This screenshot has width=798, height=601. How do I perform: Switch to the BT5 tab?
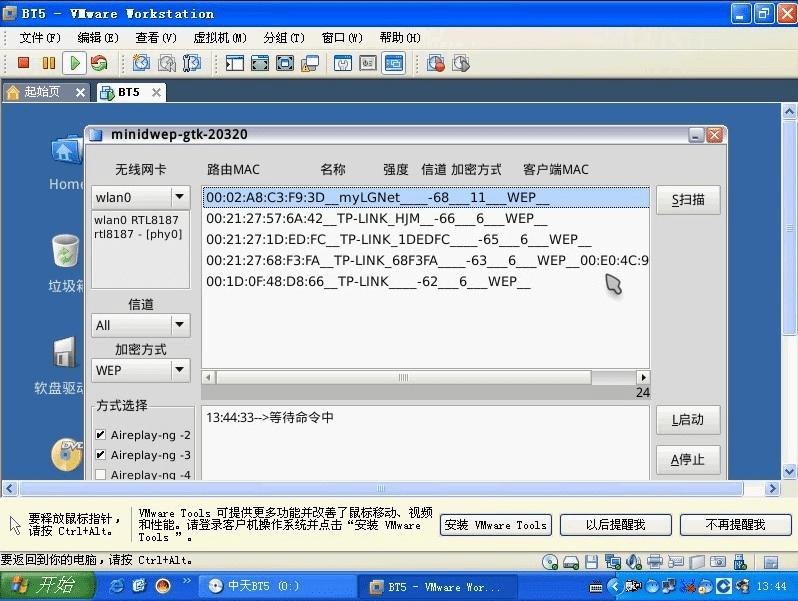129,92
